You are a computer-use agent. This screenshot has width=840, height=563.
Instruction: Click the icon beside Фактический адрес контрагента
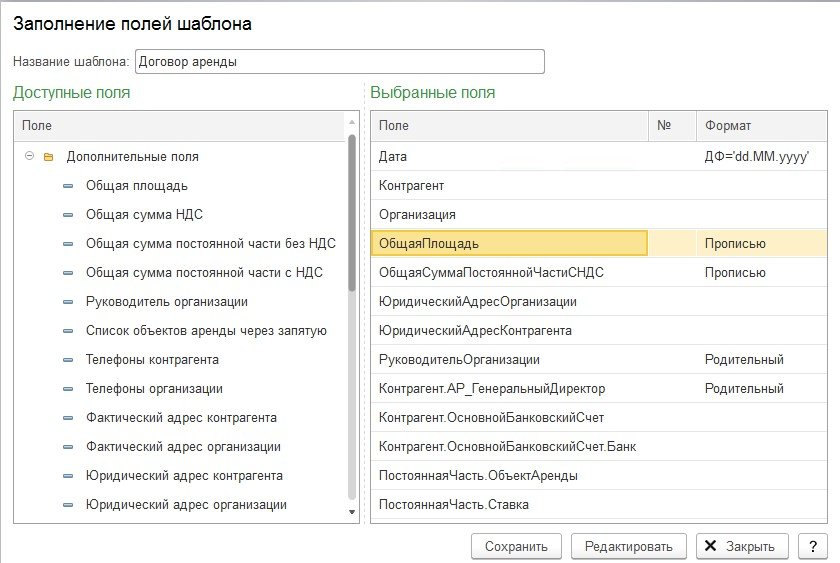[x=68, y=418]
